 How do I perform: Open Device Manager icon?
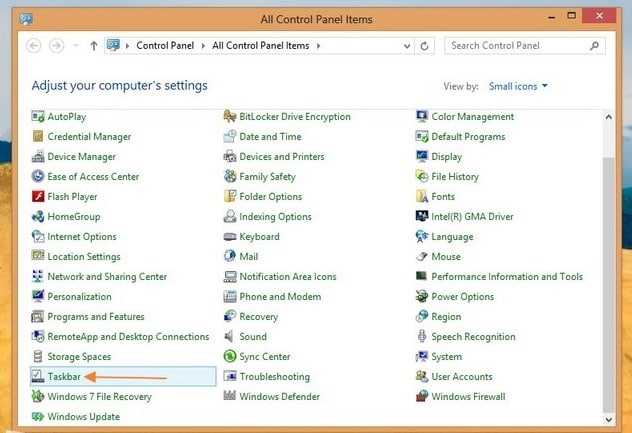38,156
